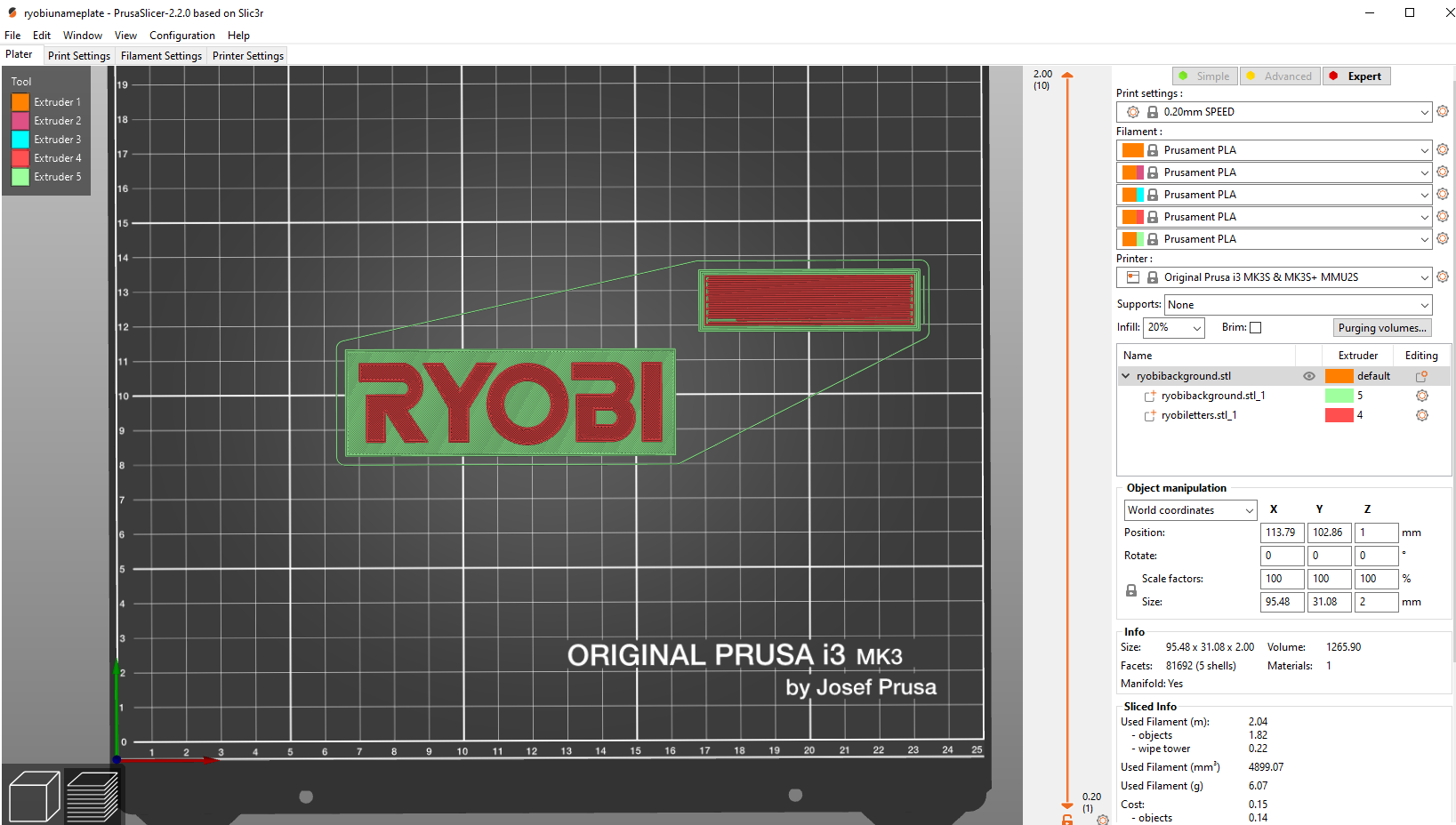Screen dimensions: 1456x825
Task: Click the Position X field showing 113.79
Action: point(1283,533)
